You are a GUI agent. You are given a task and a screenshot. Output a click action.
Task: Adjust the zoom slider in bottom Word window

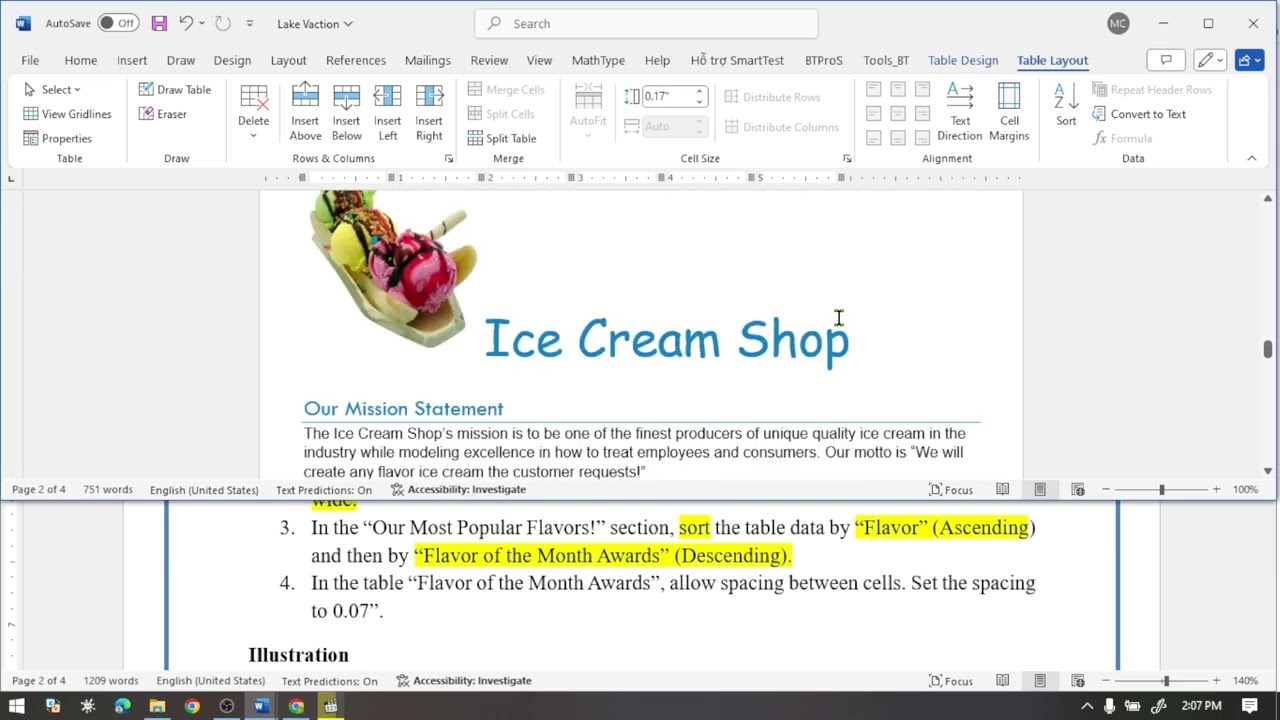(1165, 680)
